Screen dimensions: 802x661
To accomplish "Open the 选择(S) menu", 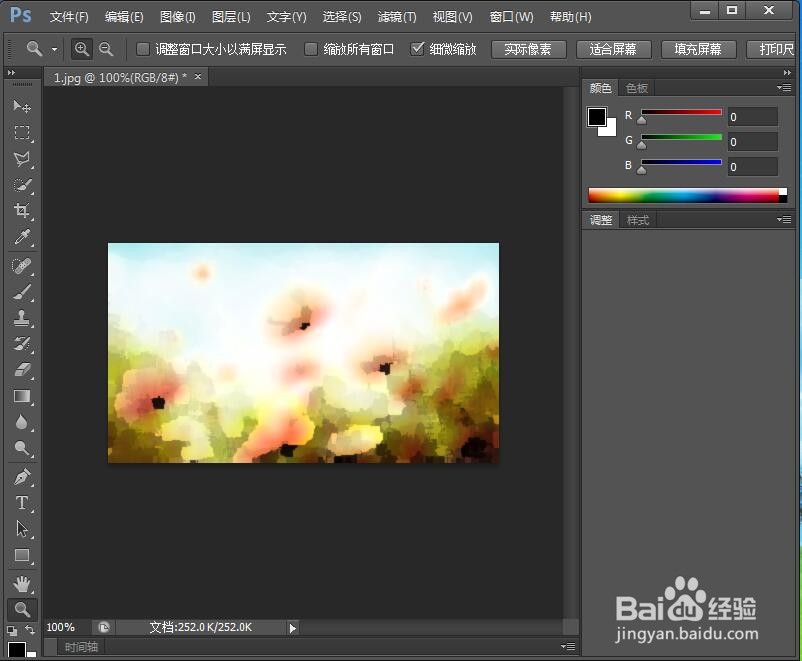I will [342, 17].
